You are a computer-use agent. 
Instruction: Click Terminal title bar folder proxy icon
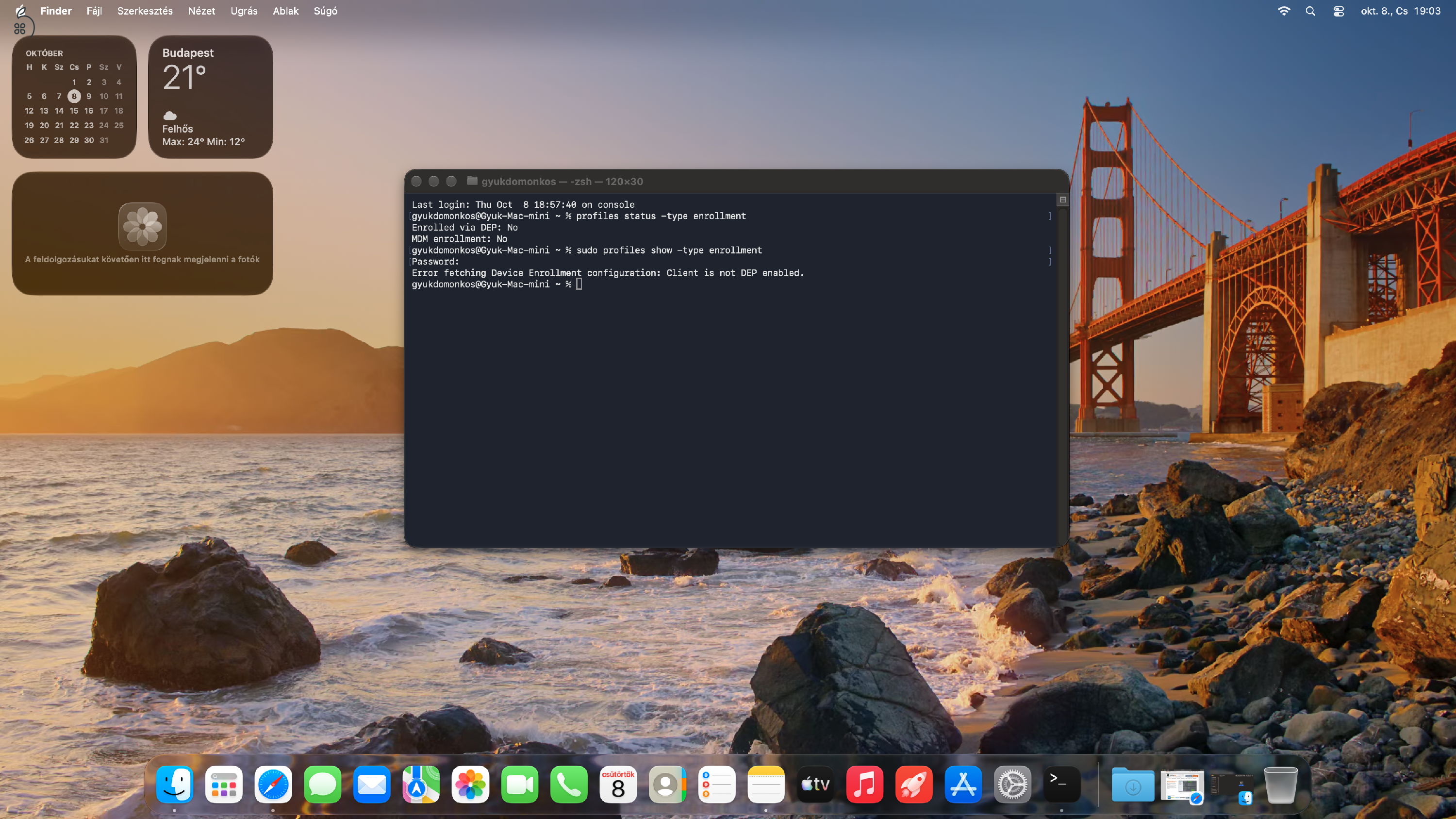click(x=472, y=181)
